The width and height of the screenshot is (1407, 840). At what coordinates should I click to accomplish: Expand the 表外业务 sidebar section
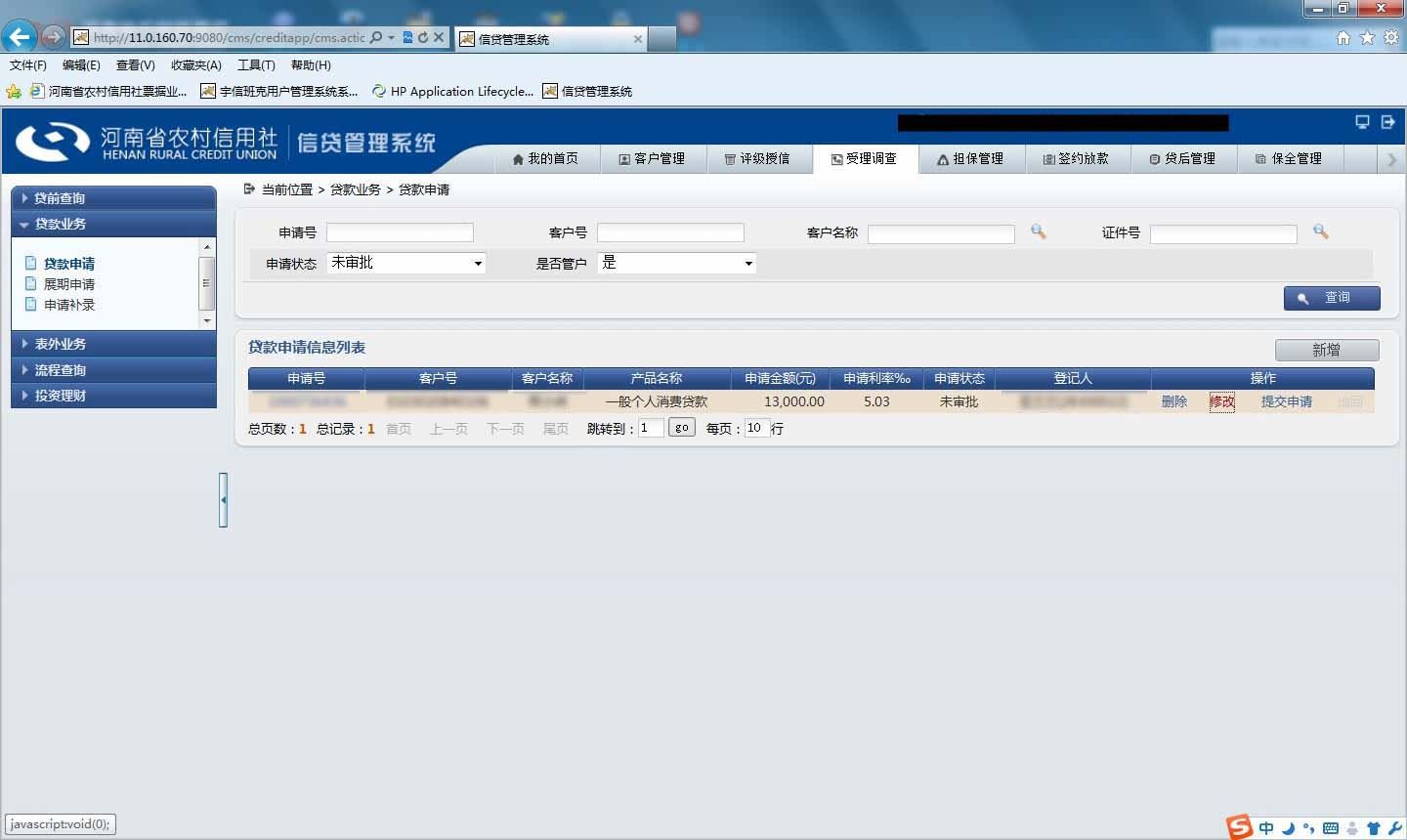113,344
